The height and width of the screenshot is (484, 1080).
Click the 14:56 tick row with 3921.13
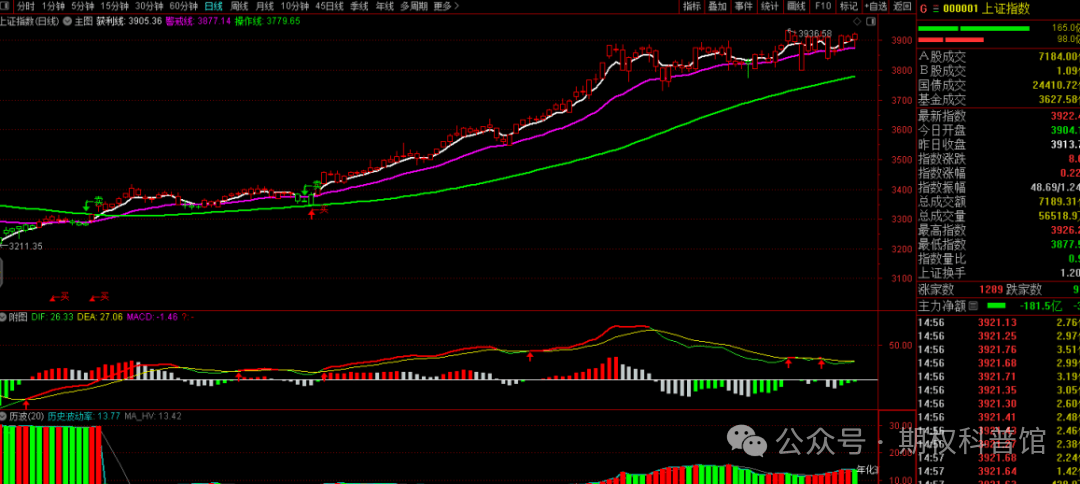998,323
